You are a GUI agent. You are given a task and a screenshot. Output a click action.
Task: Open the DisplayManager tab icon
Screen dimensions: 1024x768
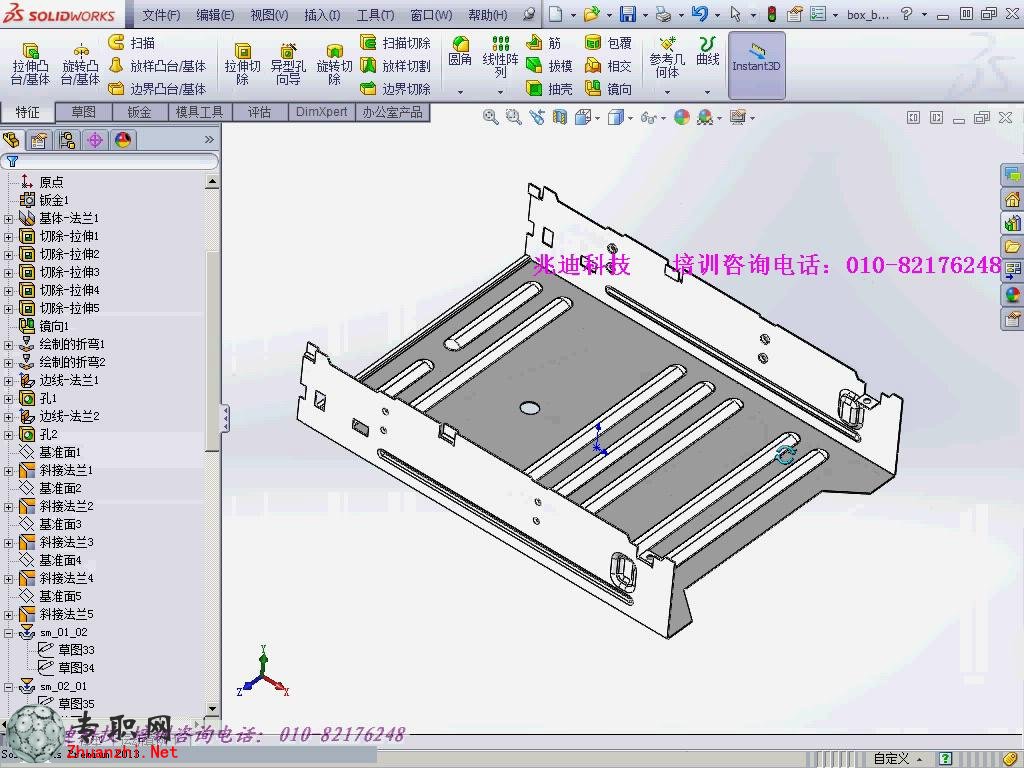[x=123, y=140]
